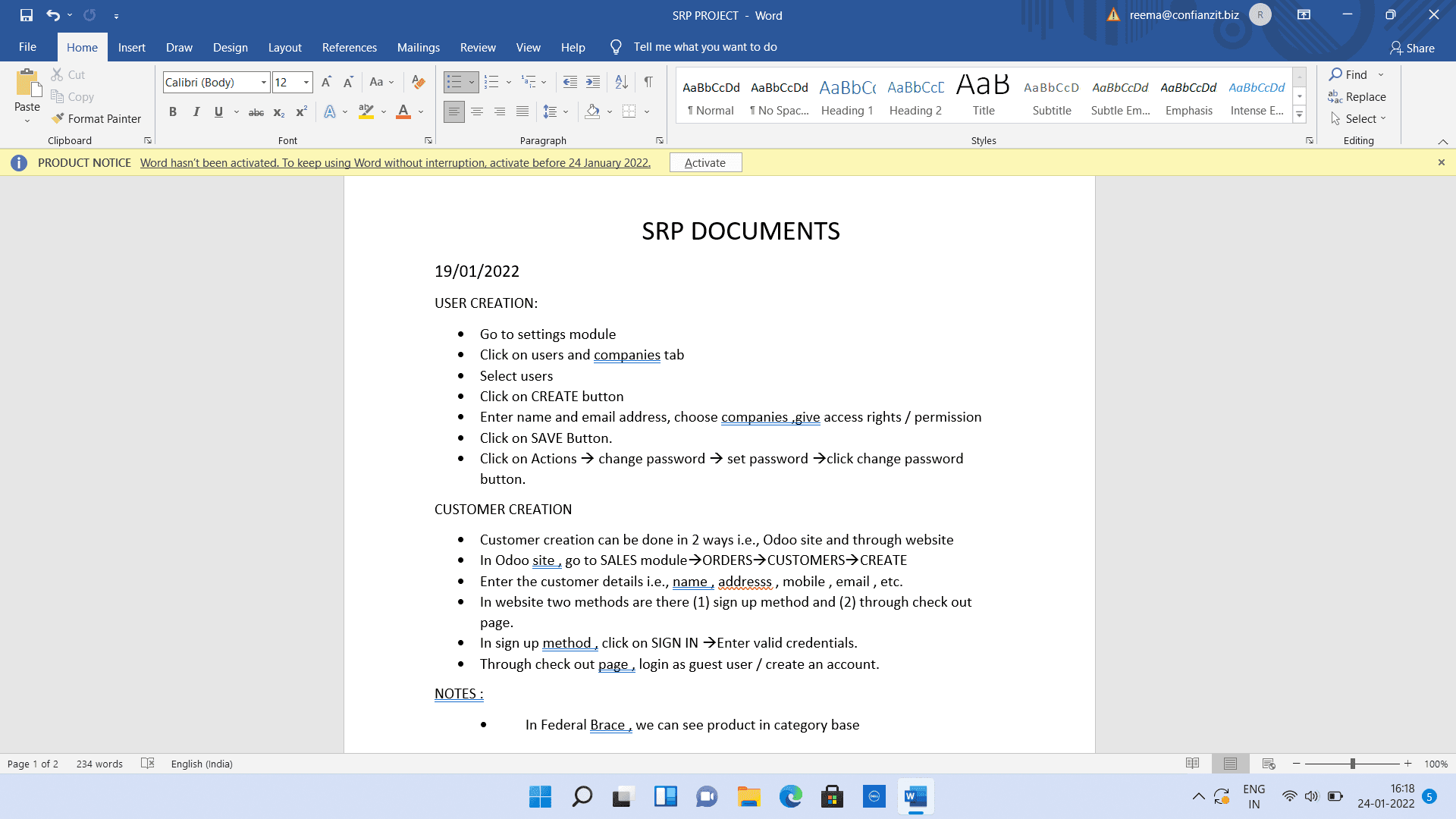
Task: Click the Copy command
Action: (73, 96)
